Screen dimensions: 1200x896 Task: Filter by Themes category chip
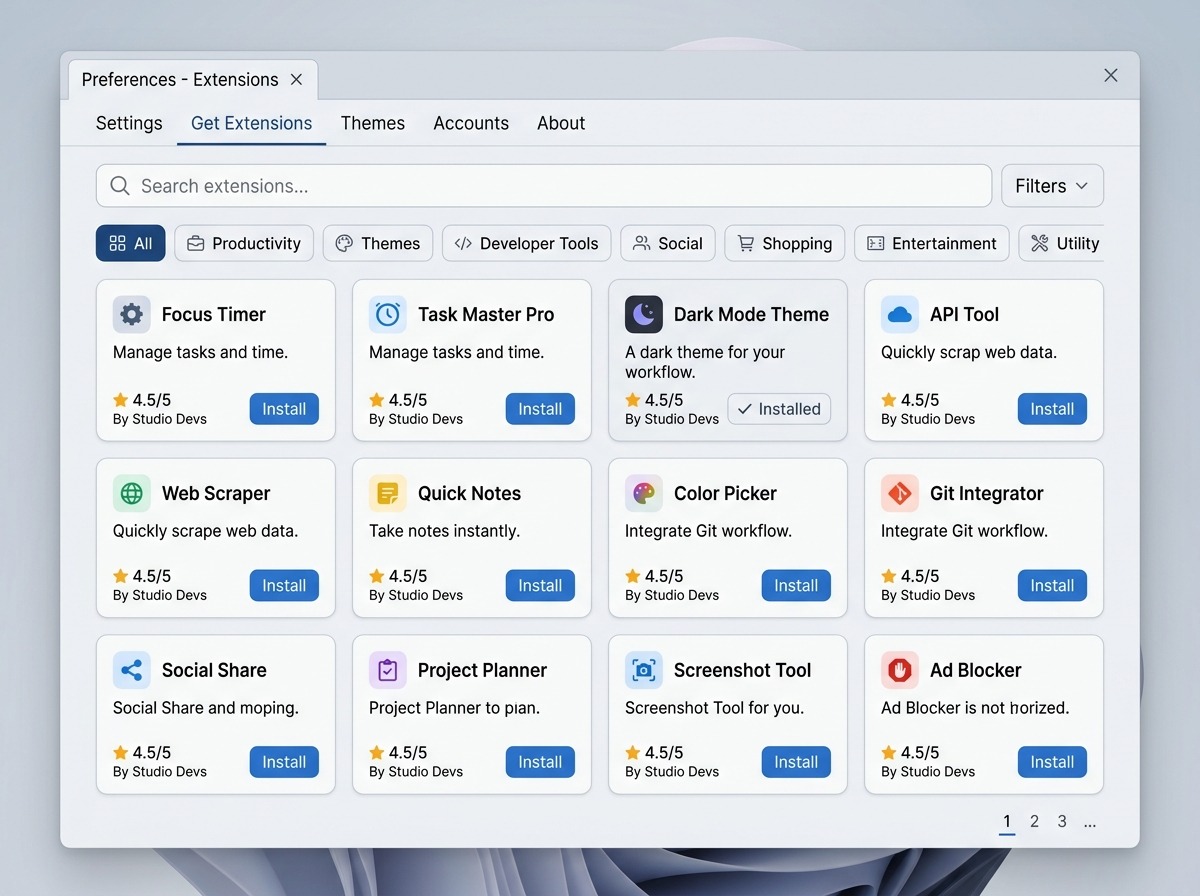(378, 243)
